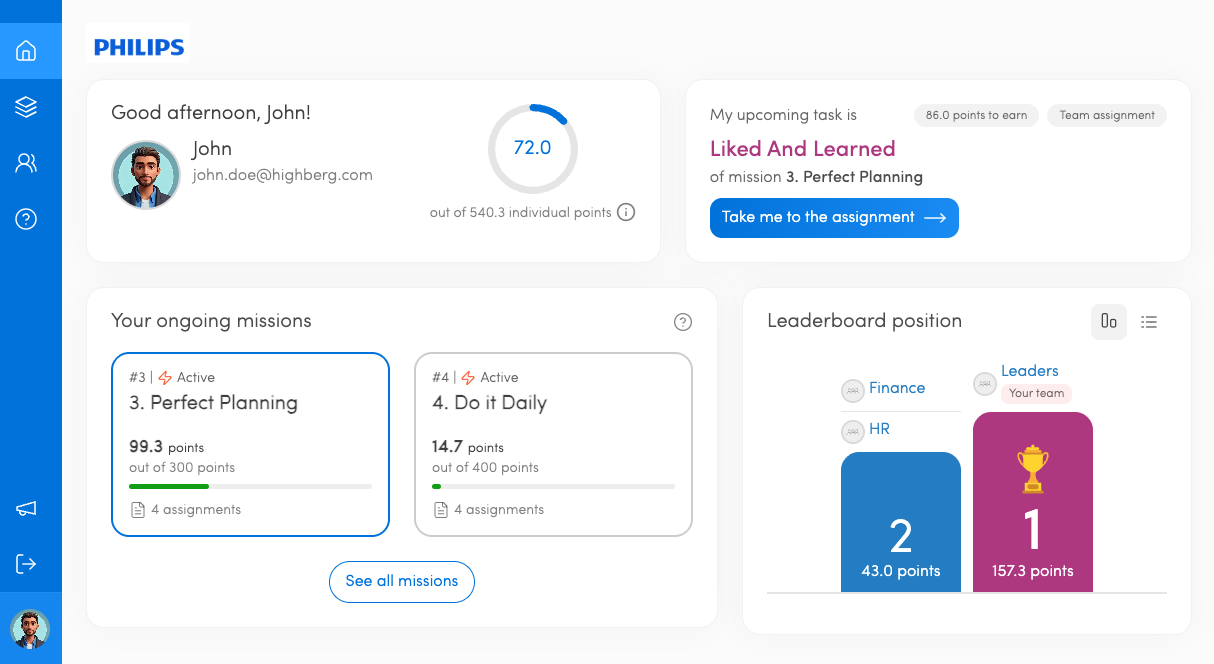Click the Perfect Planning progress bar

click(x=250, y=486)
